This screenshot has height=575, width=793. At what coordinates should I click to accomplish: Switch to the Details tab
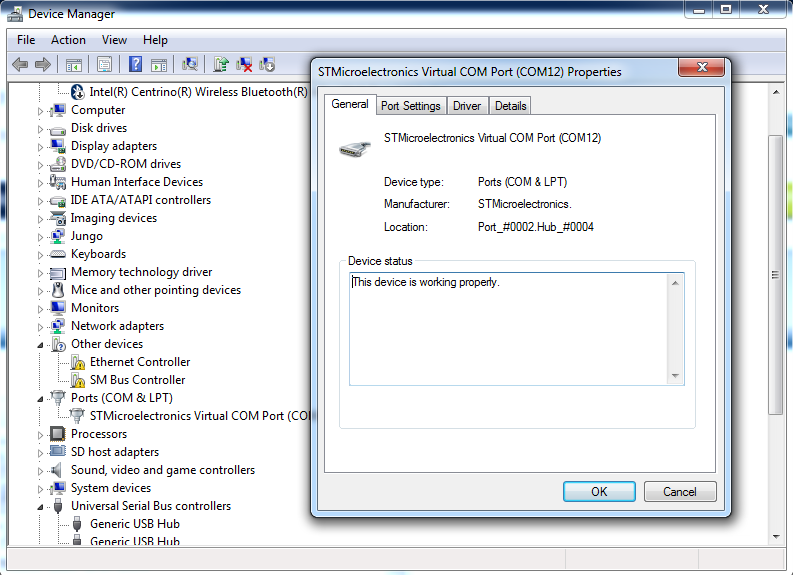tap(510, 106)
